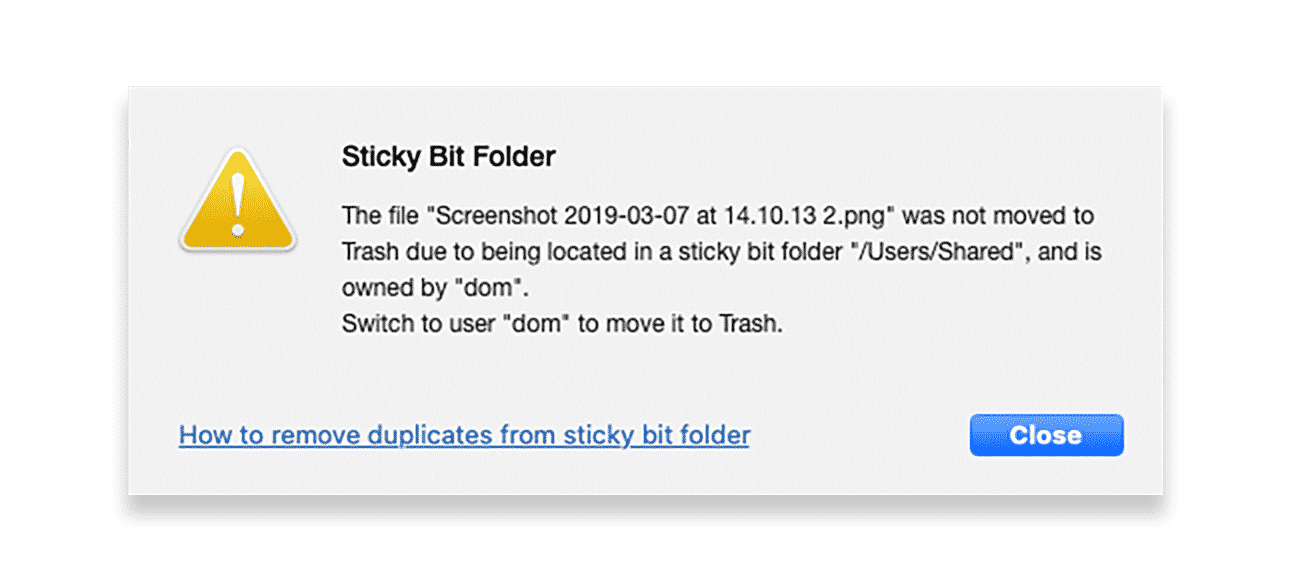The width and height of the screenshot is (1291, 581).
Task: Click the word "Trash" on the second line
Action: [370, 252]
